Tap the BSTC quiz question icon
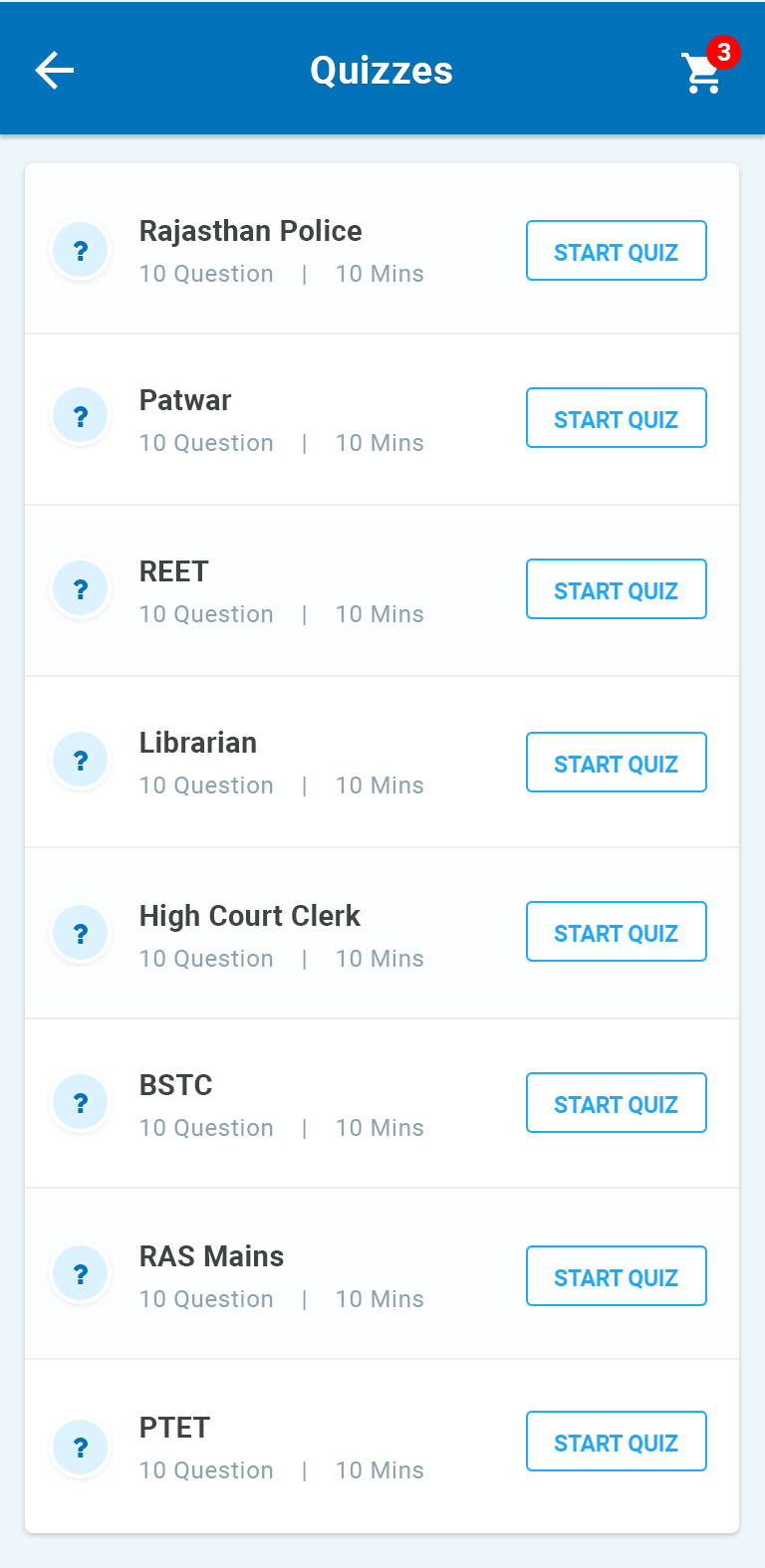The image size is (765, 1568). (x=81, y=1103)
